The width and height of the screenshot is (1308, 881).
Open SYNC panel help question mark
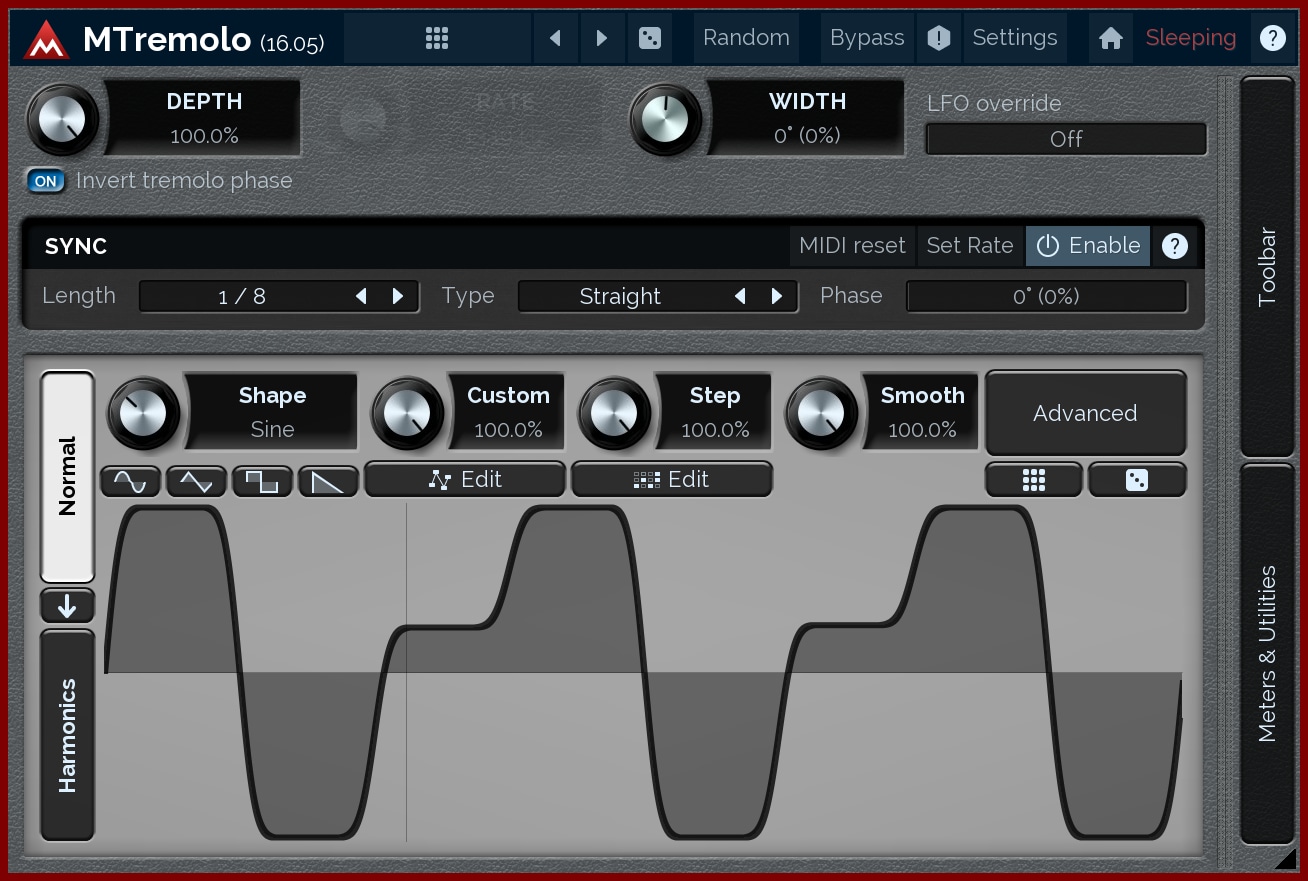1175,246
